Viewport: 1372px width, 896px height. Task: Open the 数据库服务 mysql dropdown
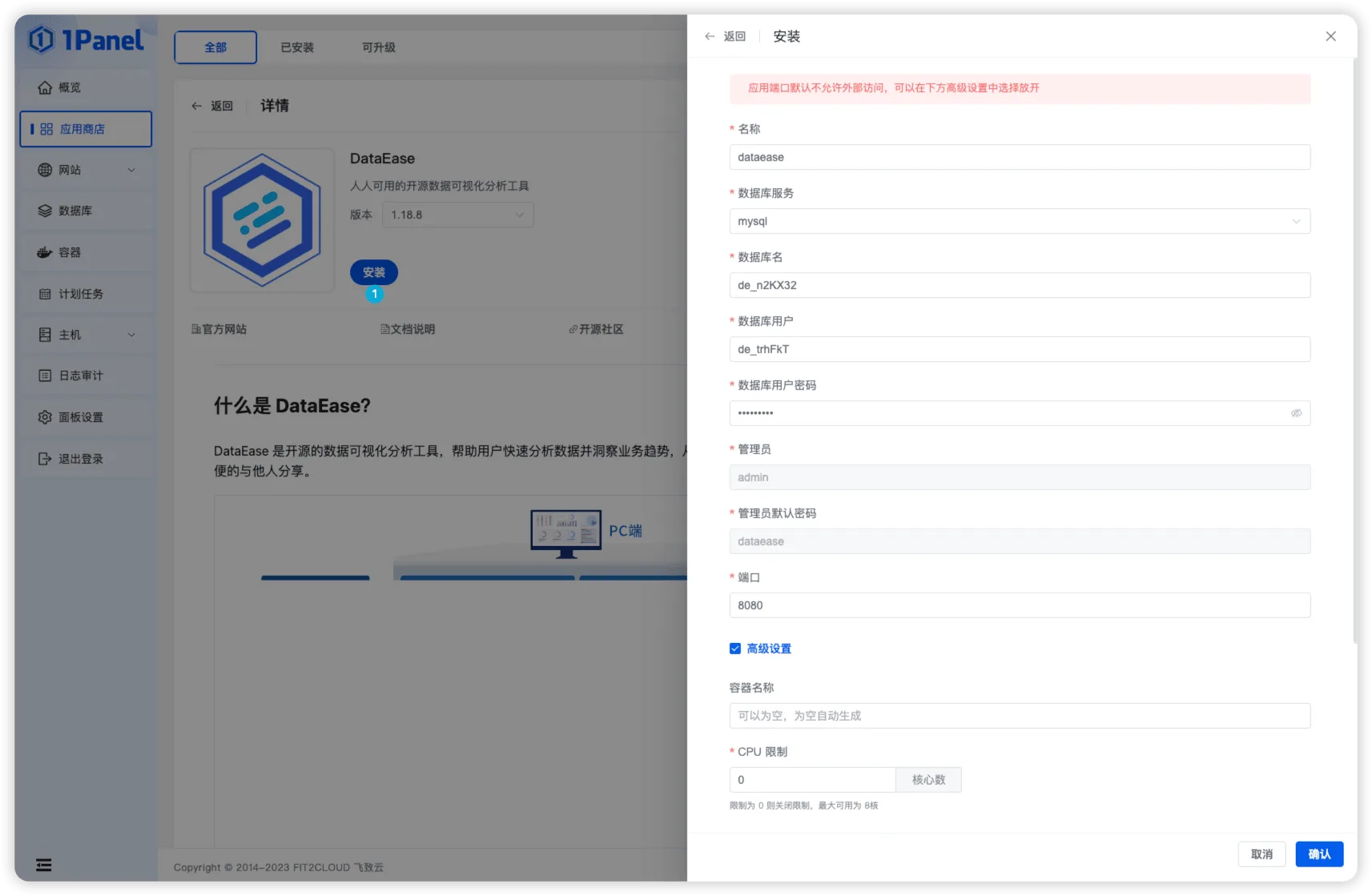coord(1020,221)
